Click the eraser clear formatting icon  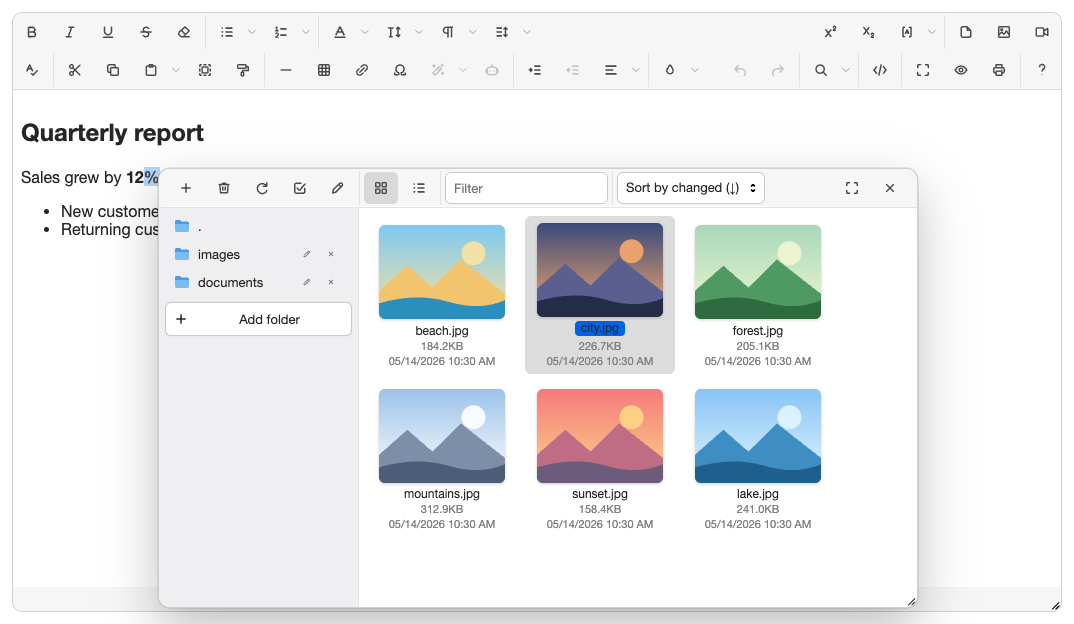click(x=184, y=32)
